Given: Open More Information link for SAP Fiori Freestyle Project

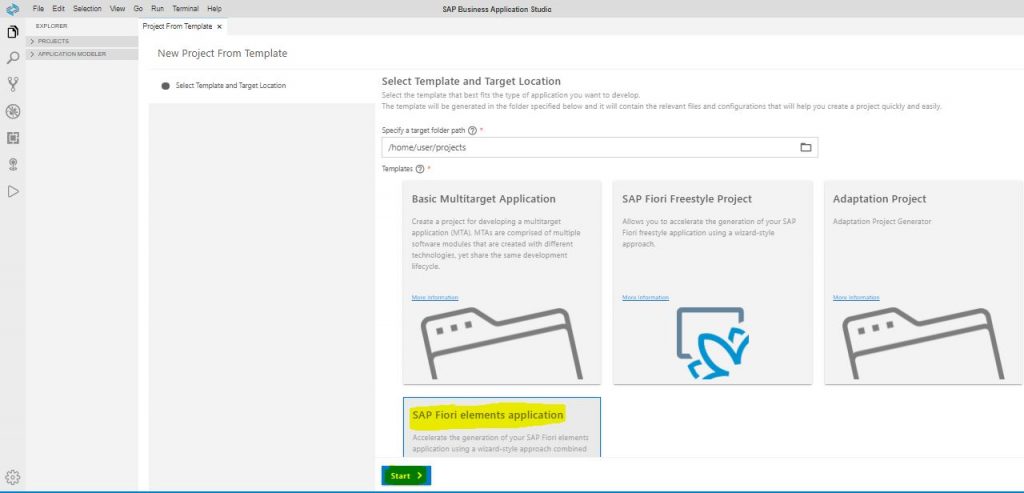Looking at the screenshot, I should (x=645, y=298).
